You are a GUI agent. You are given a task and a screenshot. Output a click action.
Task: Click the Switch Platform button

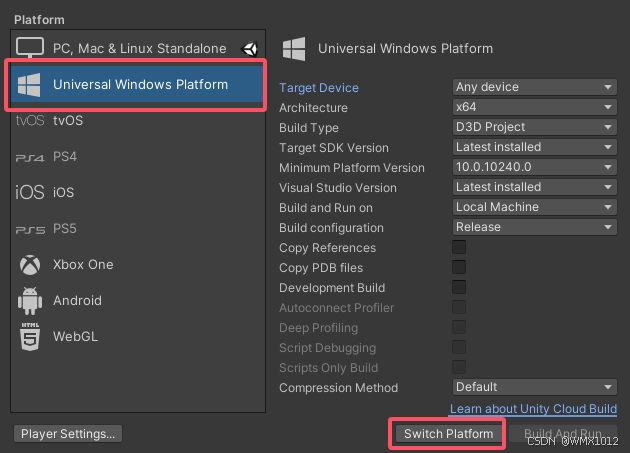click(448, 434)
